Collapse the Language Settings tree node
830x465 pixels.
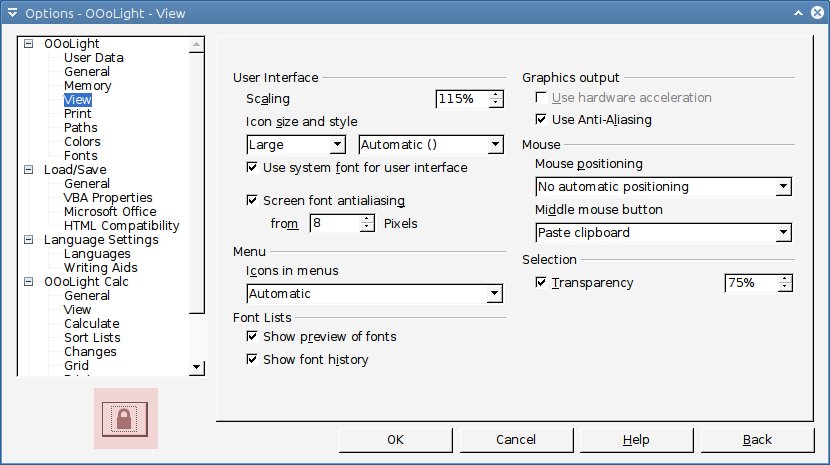pos(29,239)
